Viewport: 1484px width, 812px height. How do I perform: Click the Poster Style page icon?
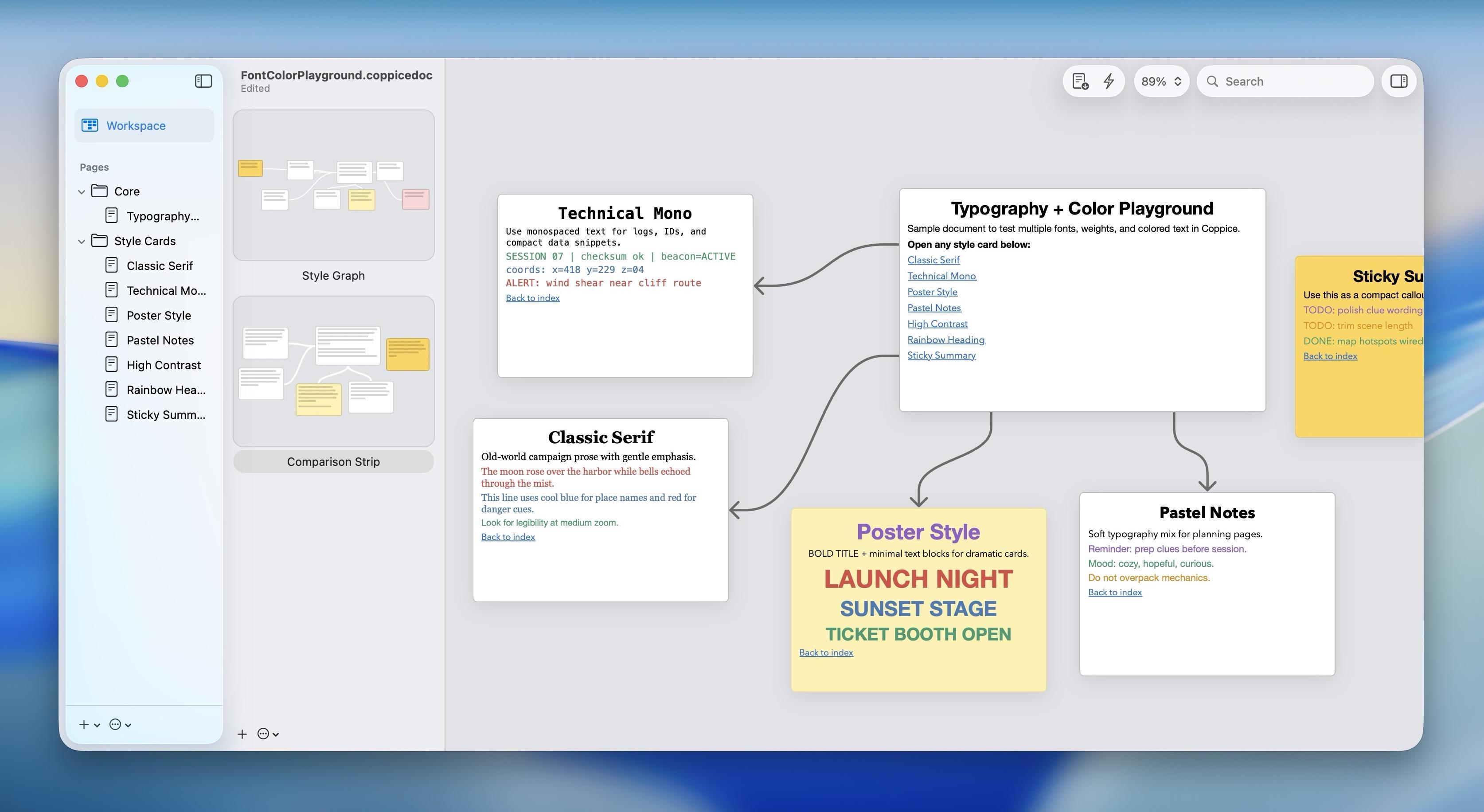click(x=112, y=314)
